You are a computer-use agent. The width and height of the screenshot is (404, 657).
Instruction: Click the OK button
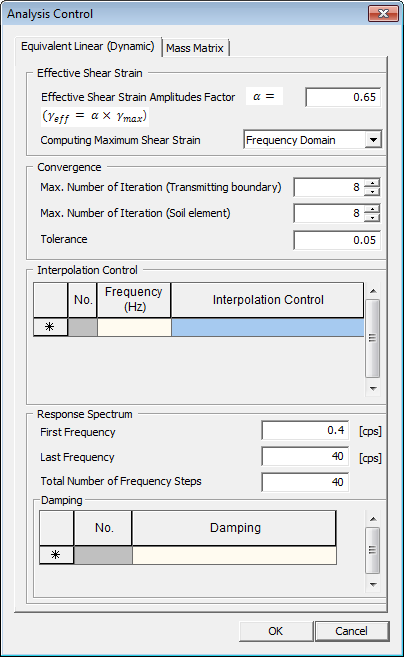coord(276,631)
